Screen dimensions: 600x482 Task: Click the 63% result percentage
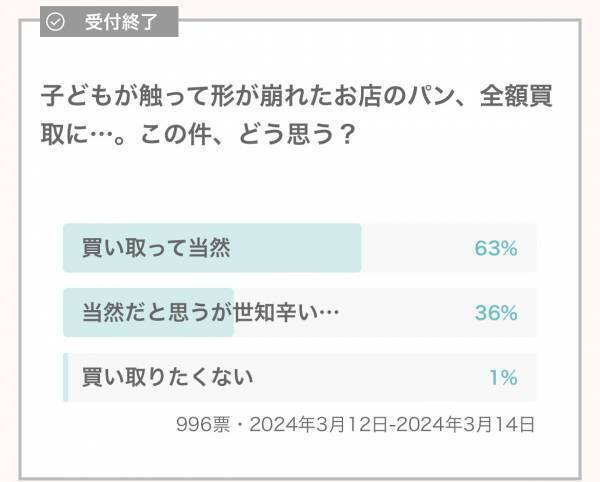pos(495,249)
